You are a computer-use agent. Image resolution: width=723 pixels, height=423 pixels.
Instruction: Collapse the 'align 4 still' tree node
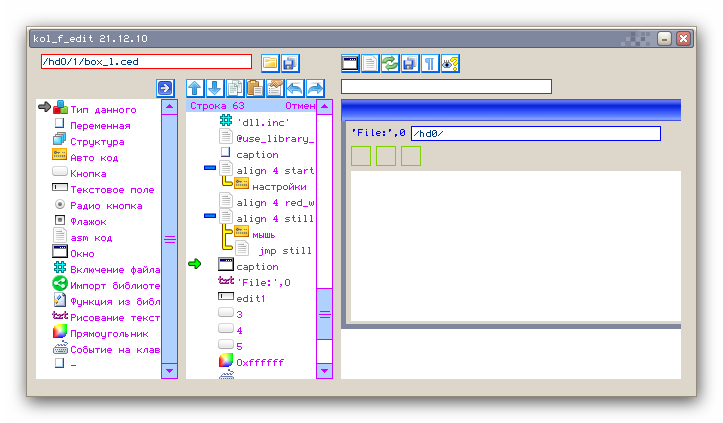coord(209,216)
